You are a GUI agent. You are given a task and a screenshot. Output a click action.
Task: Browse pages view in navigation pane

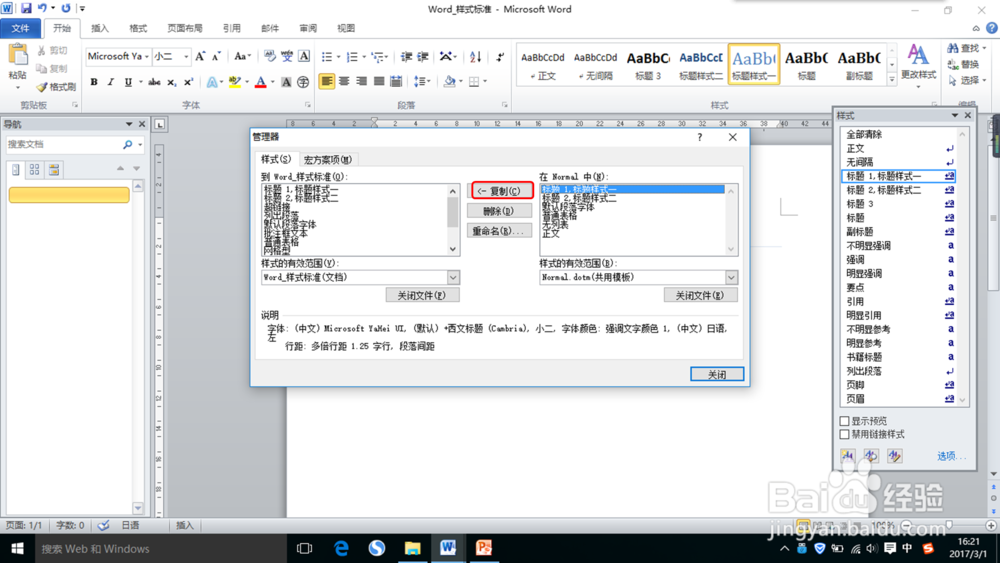pyautogui.click(x=34, y=170)
